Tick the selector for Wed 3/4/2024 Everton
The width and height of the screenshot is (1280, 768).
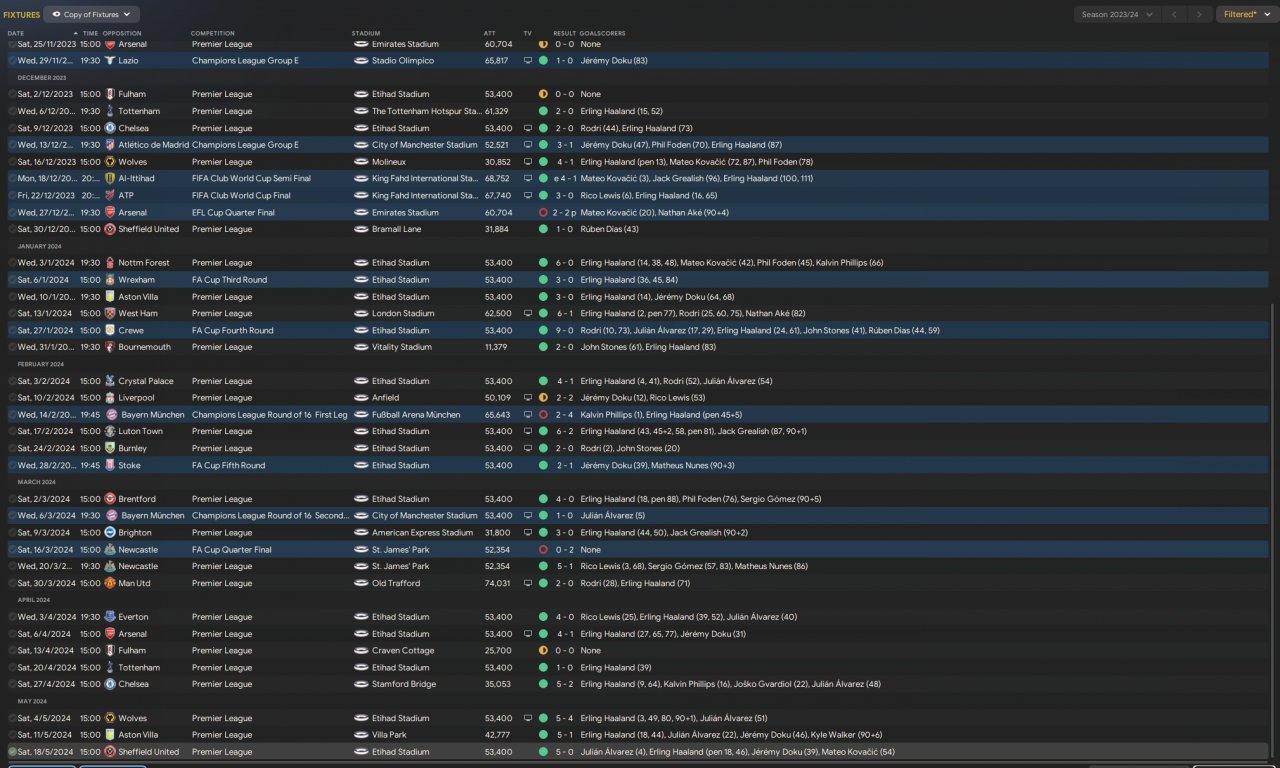pos(12,617)
